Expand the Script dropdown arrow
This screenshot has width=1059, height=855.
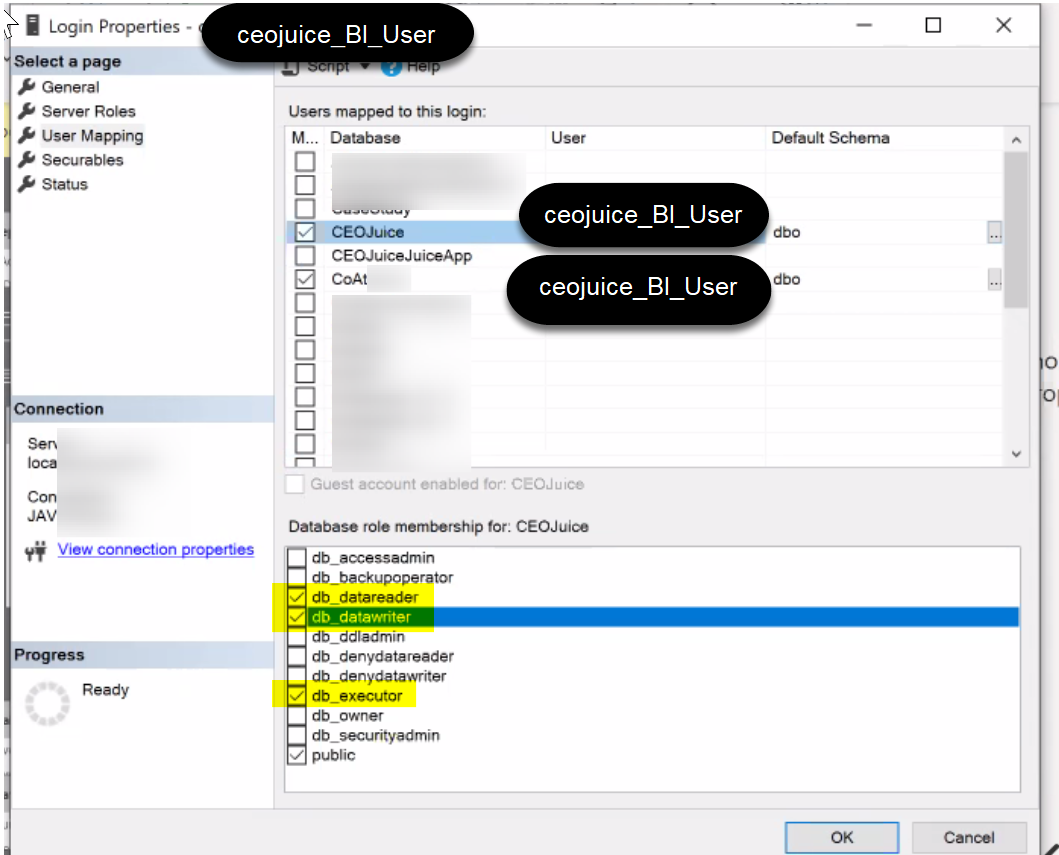tap(365, 66)
